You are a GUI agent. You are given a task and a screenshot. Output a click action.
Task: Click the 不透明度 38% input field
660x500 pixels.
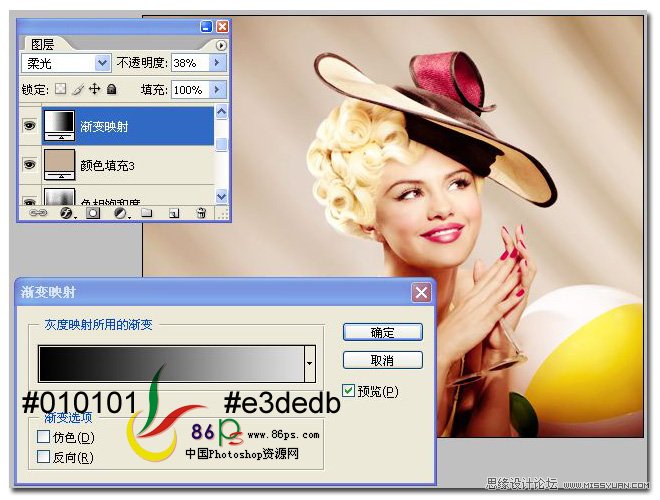[x=190, y=63]
